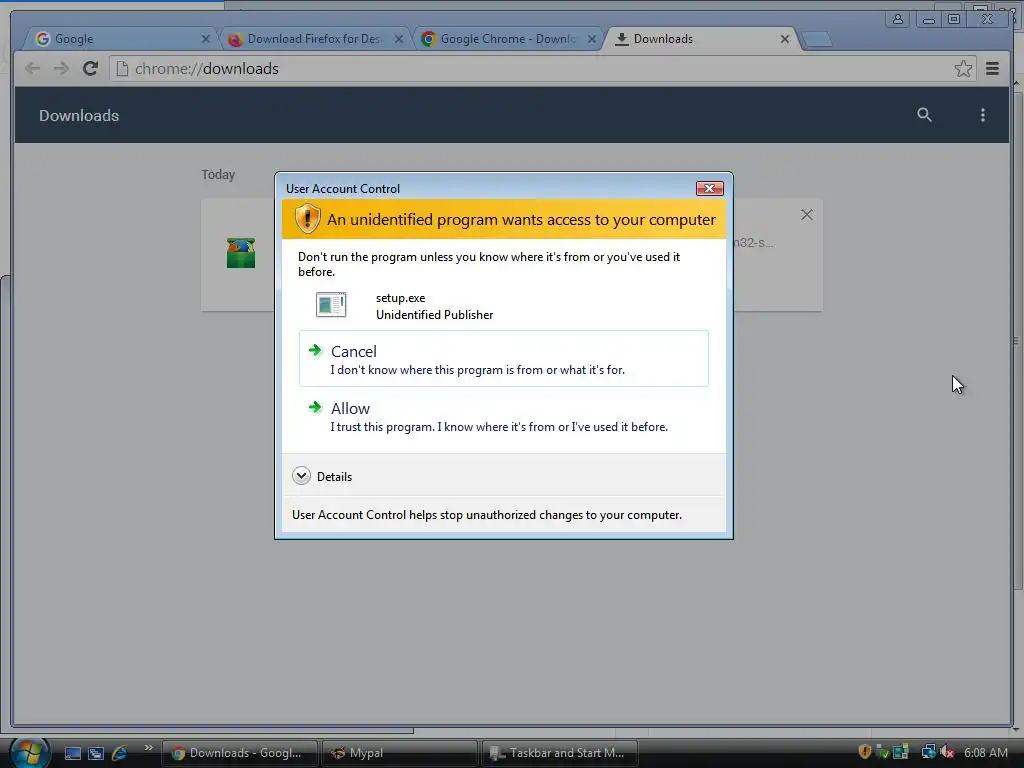Bookmark this page with the star icon
Image resolution: width=1024 pixels, height=768 pixels.
[963, 69]
